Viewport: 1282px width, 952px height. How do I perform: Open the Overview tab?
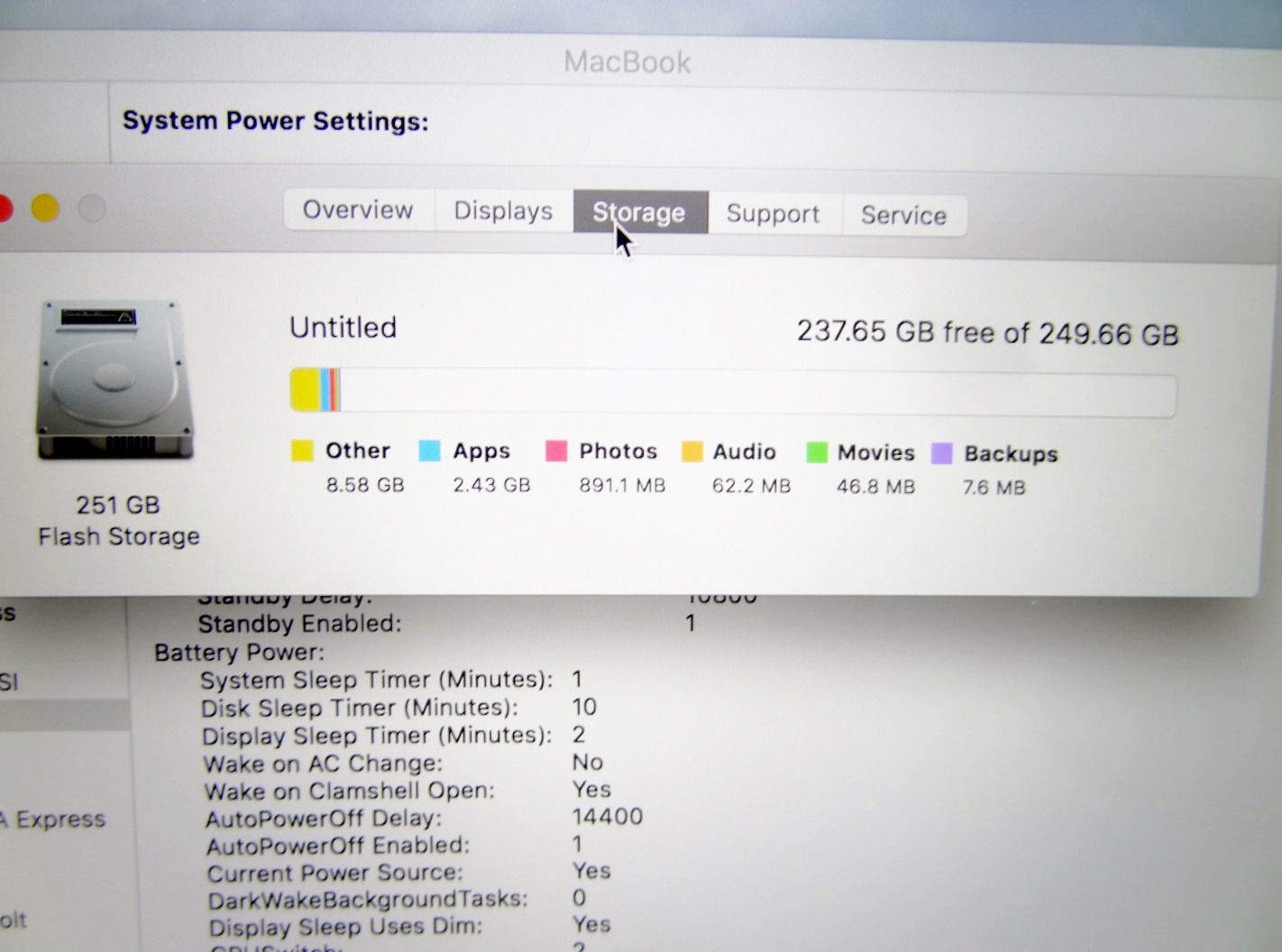[x=358, y=210]
